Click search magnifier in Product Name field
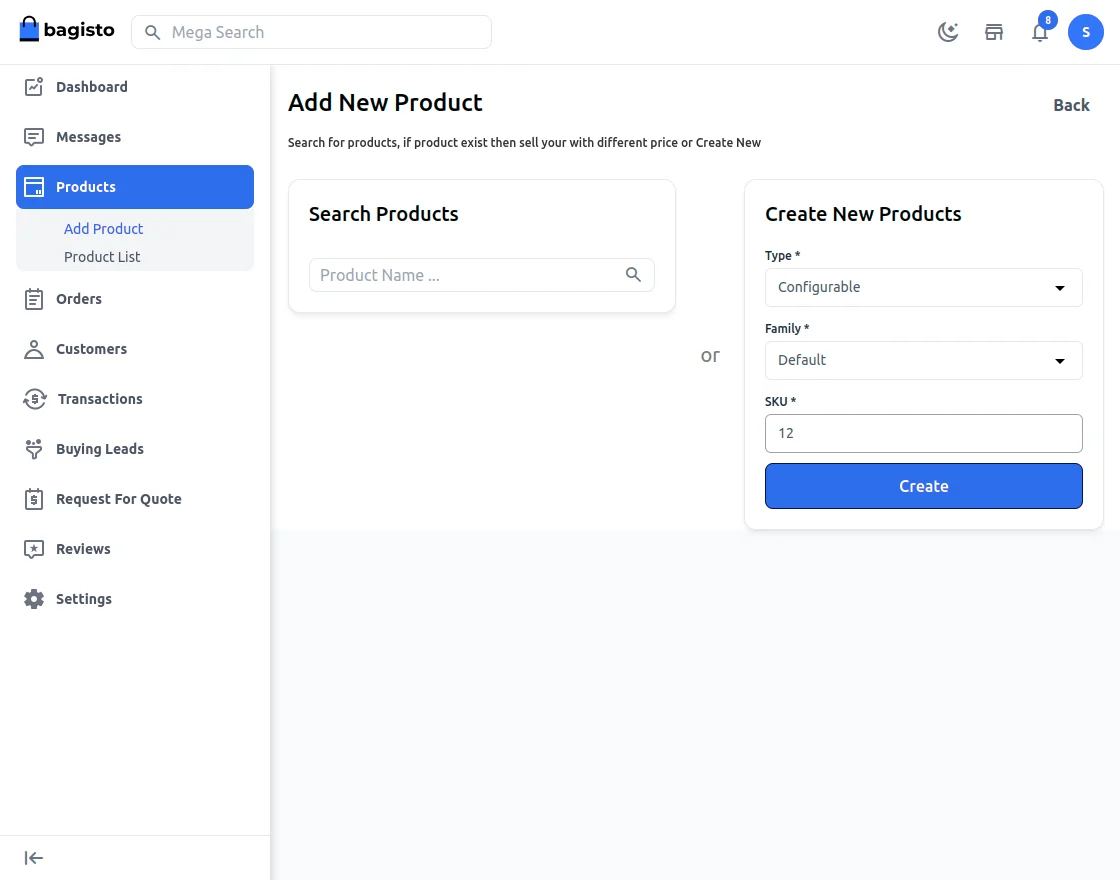The image size is (1120, 880). (633, 275)
